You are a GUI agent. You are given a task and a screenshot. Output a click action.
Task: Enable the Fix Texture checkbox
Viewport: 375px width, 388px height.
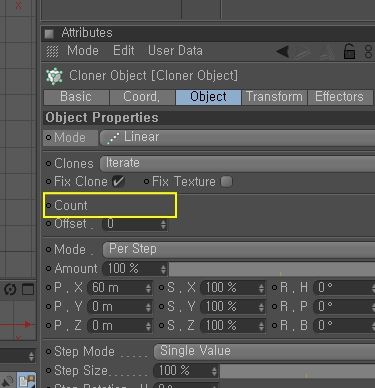[226, 182]
